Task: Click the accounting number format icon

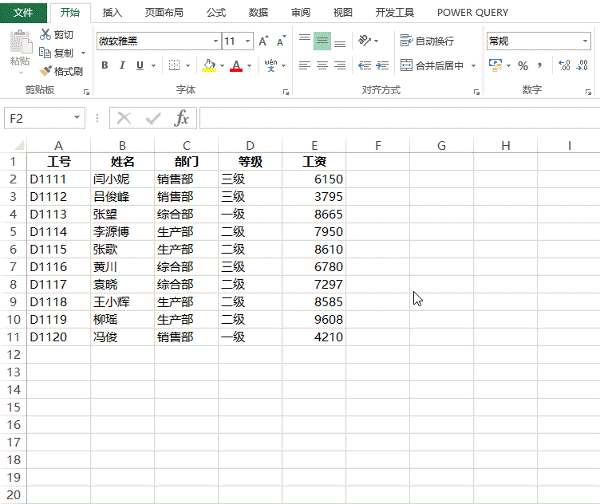Action: tap(496, 65)
